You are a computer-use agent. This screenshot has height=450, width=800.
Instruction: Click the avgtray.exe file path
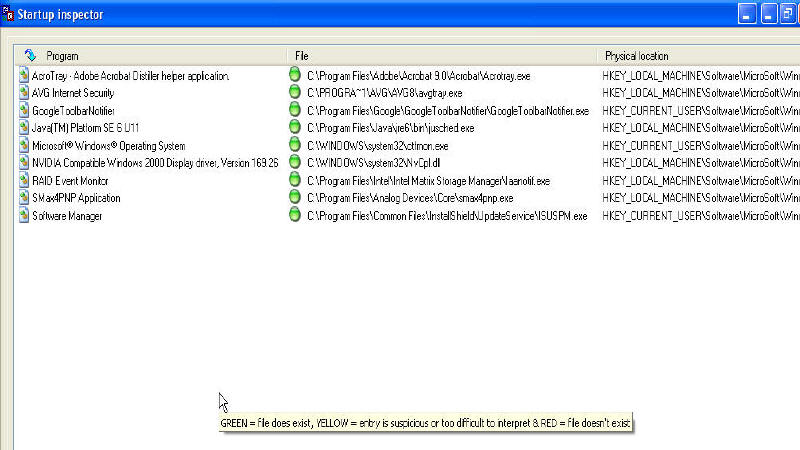point(385,93)
